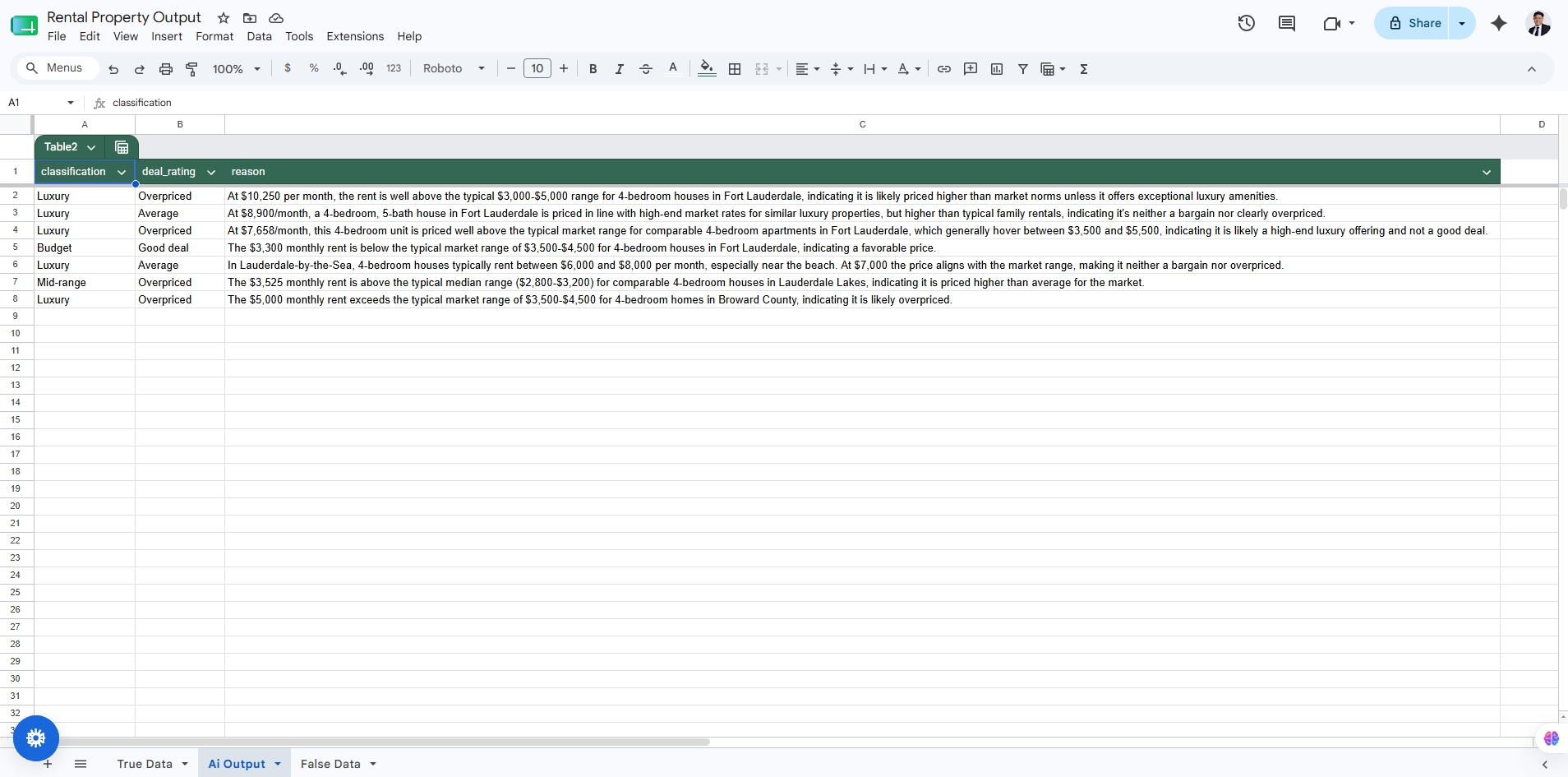The height and width of the screenshot is (777, 1568).
Task: Decrease decimal places icon
Action: 340,68
